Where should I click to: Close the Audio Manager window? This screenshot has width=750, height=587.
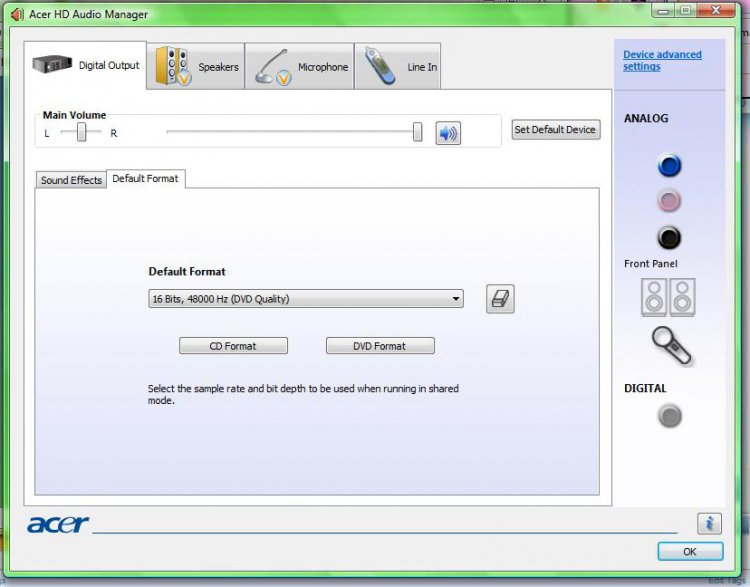(x=716, y=10)
